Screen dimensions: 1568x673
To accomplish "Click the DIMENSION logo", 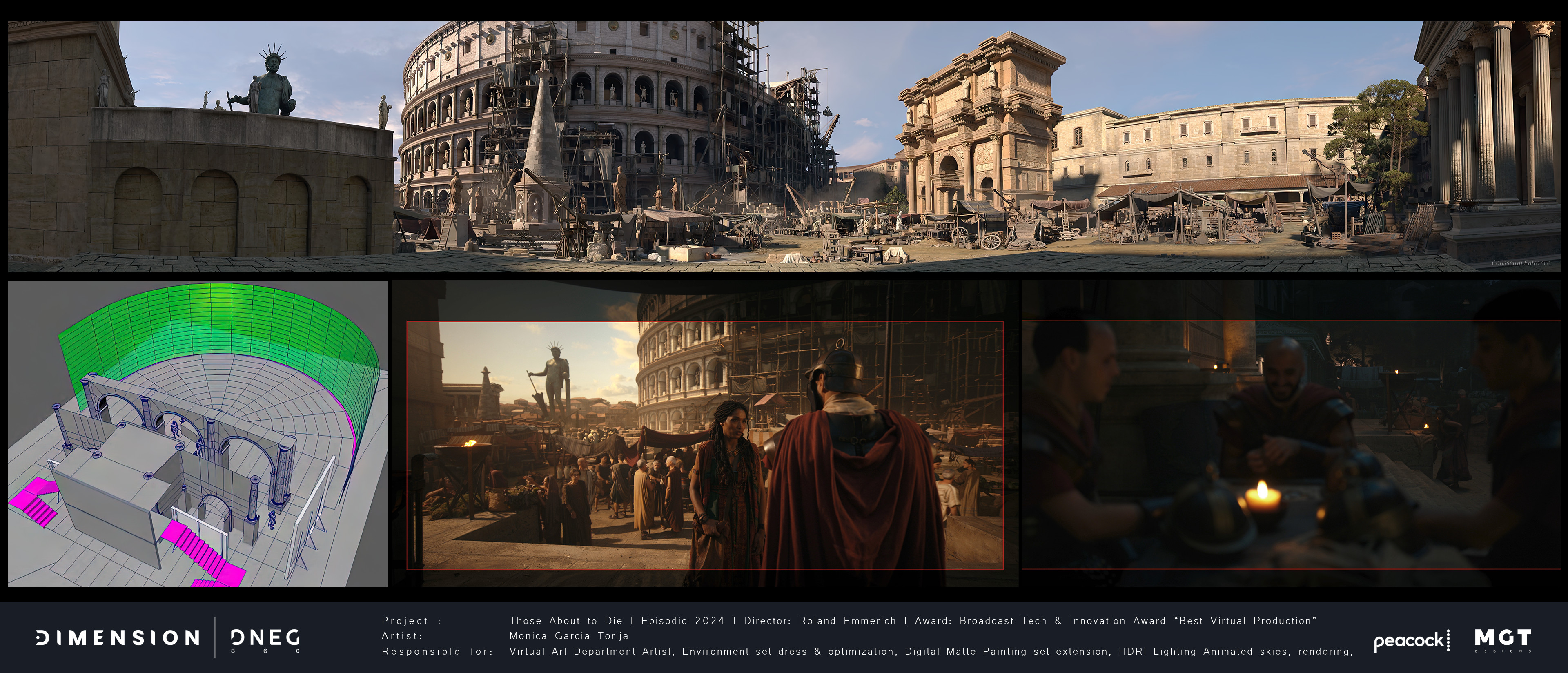I will 118,638.
